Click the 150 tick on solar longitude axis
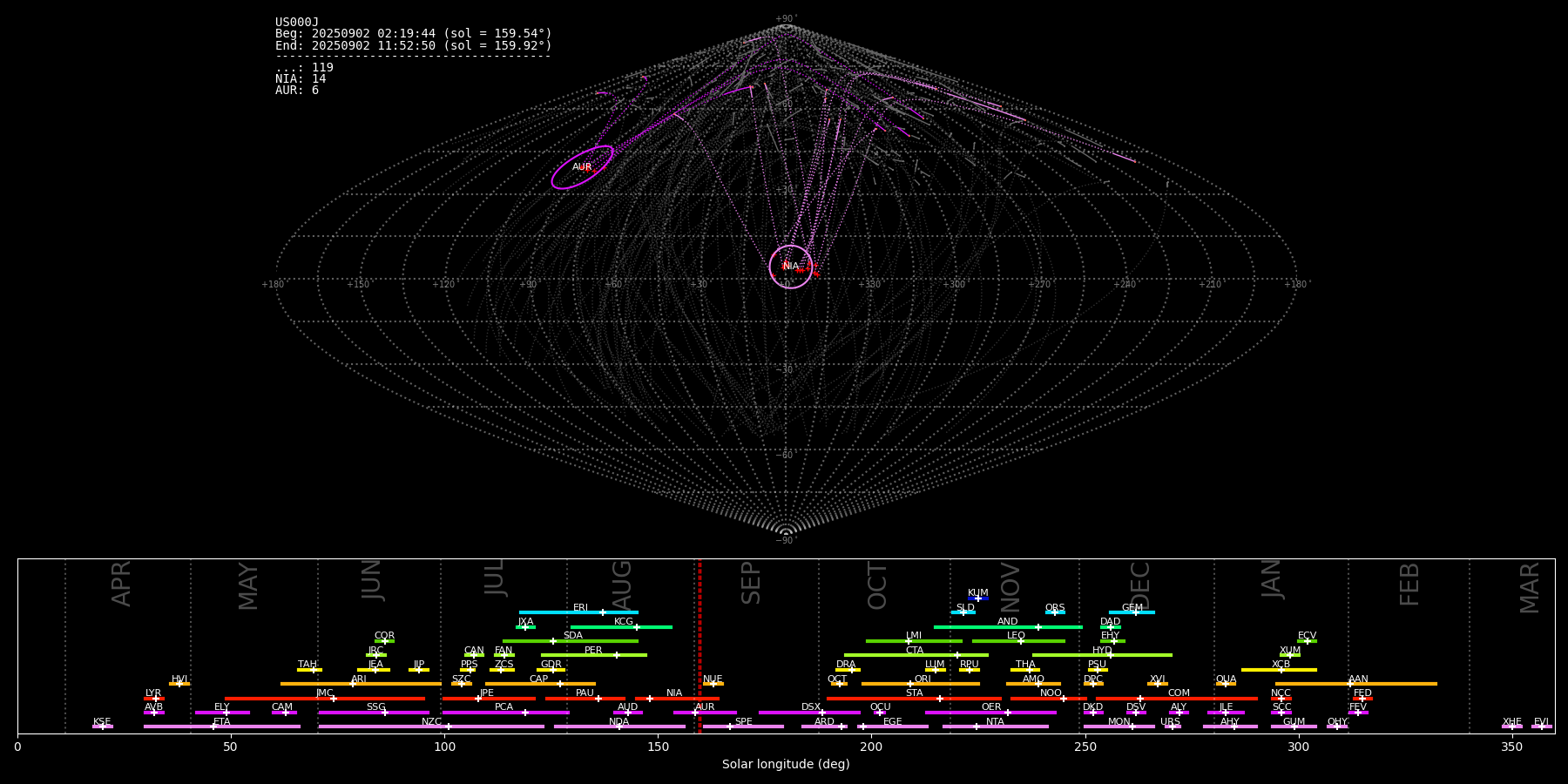Screen dimensions: 1568x784 (658, 747)
